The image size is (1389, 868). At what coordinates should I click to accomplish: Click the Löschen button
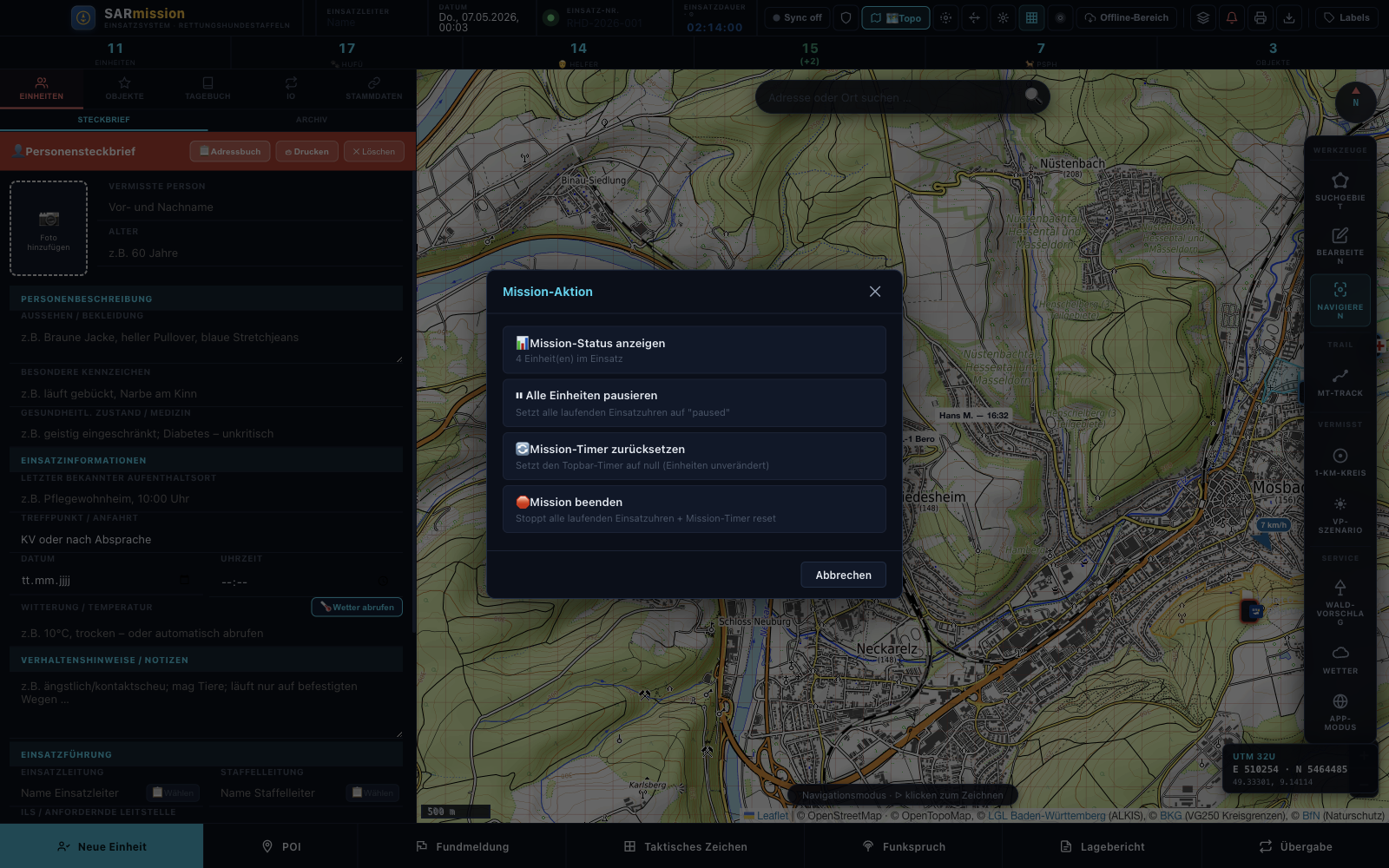pyautogui.click(x=374, y=151)
